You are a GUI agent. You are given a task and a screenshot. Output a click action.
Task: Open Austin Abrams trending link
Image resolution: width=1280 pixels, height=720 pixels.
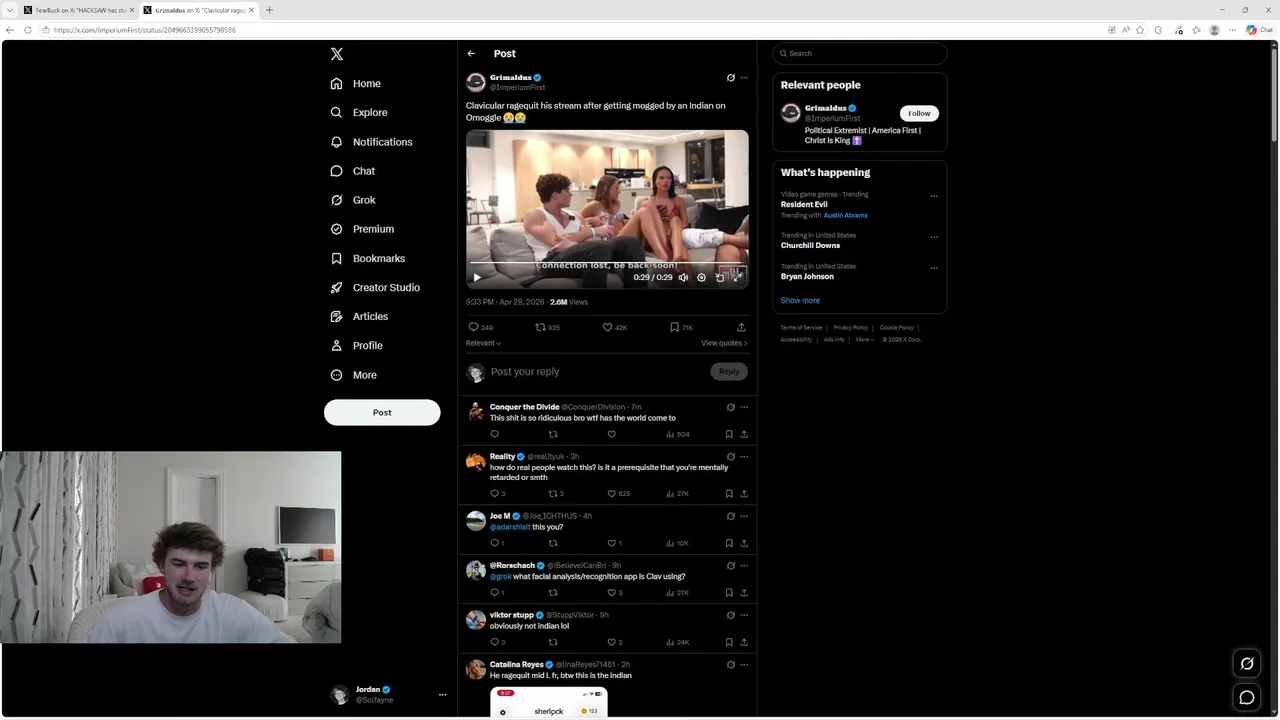pos(845,215)
